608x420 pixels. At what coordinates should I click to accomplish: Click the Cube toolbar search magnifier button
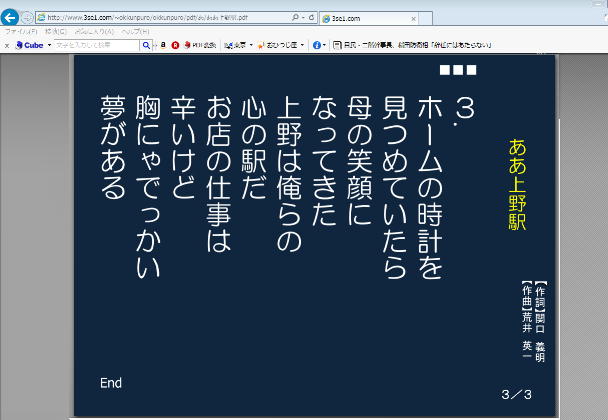[146, 45]
